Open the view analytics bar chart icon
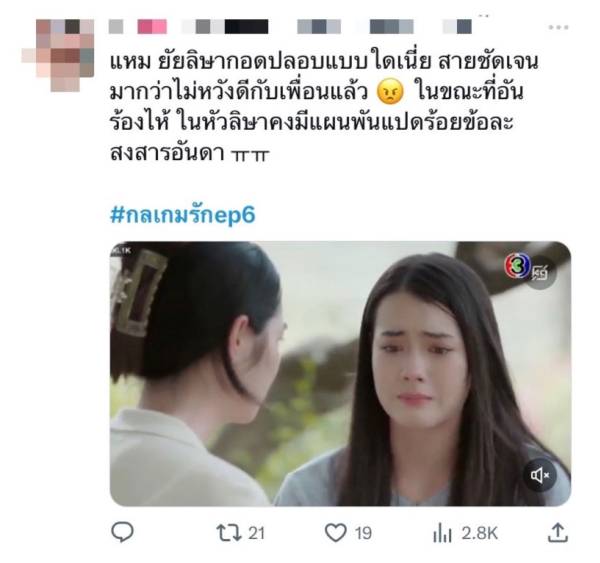The width and height of the screenshot is (600, 563). coord(442,534)
